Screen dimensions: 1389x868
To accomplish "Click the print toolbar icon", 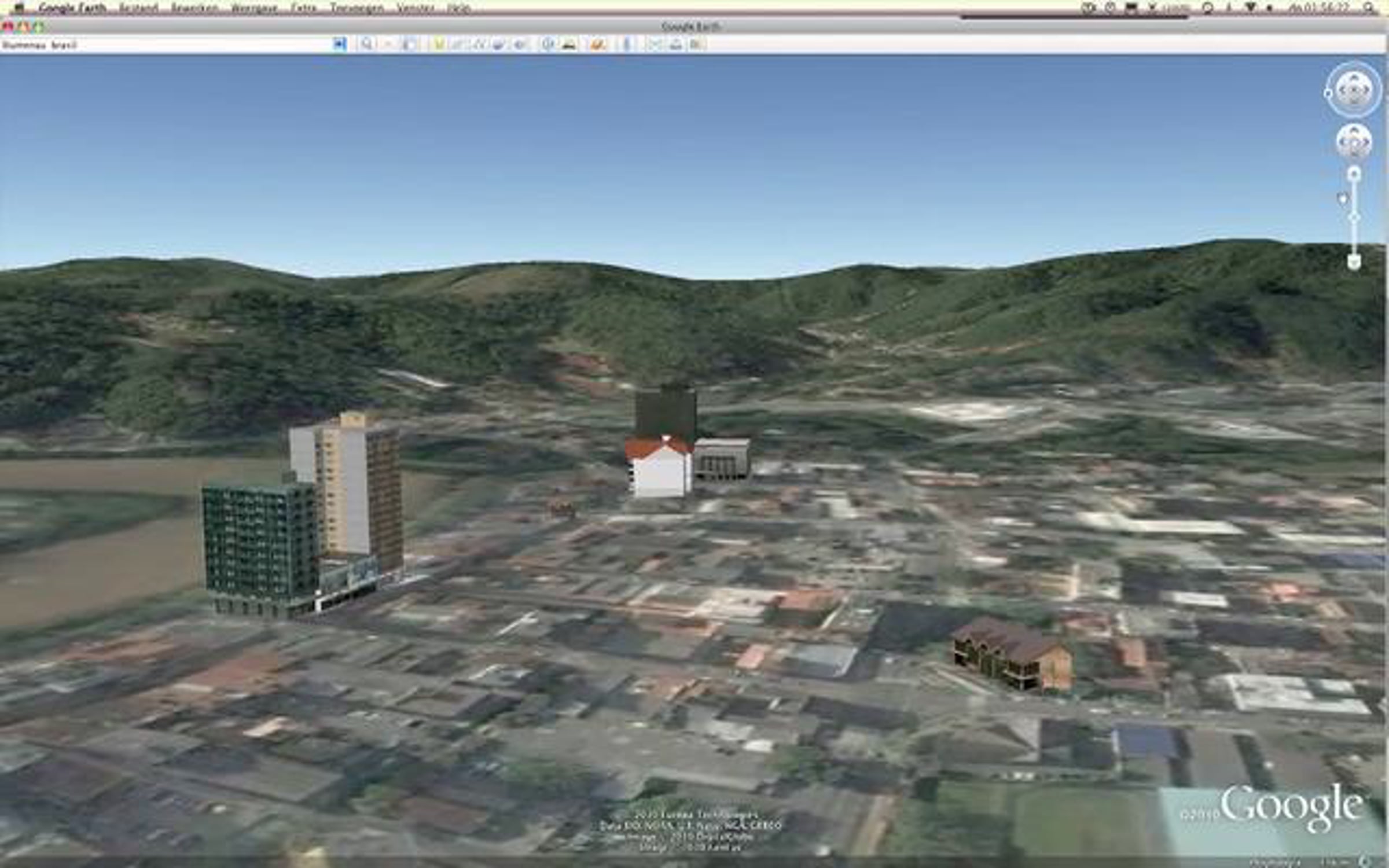I will (x=675, y=45).
